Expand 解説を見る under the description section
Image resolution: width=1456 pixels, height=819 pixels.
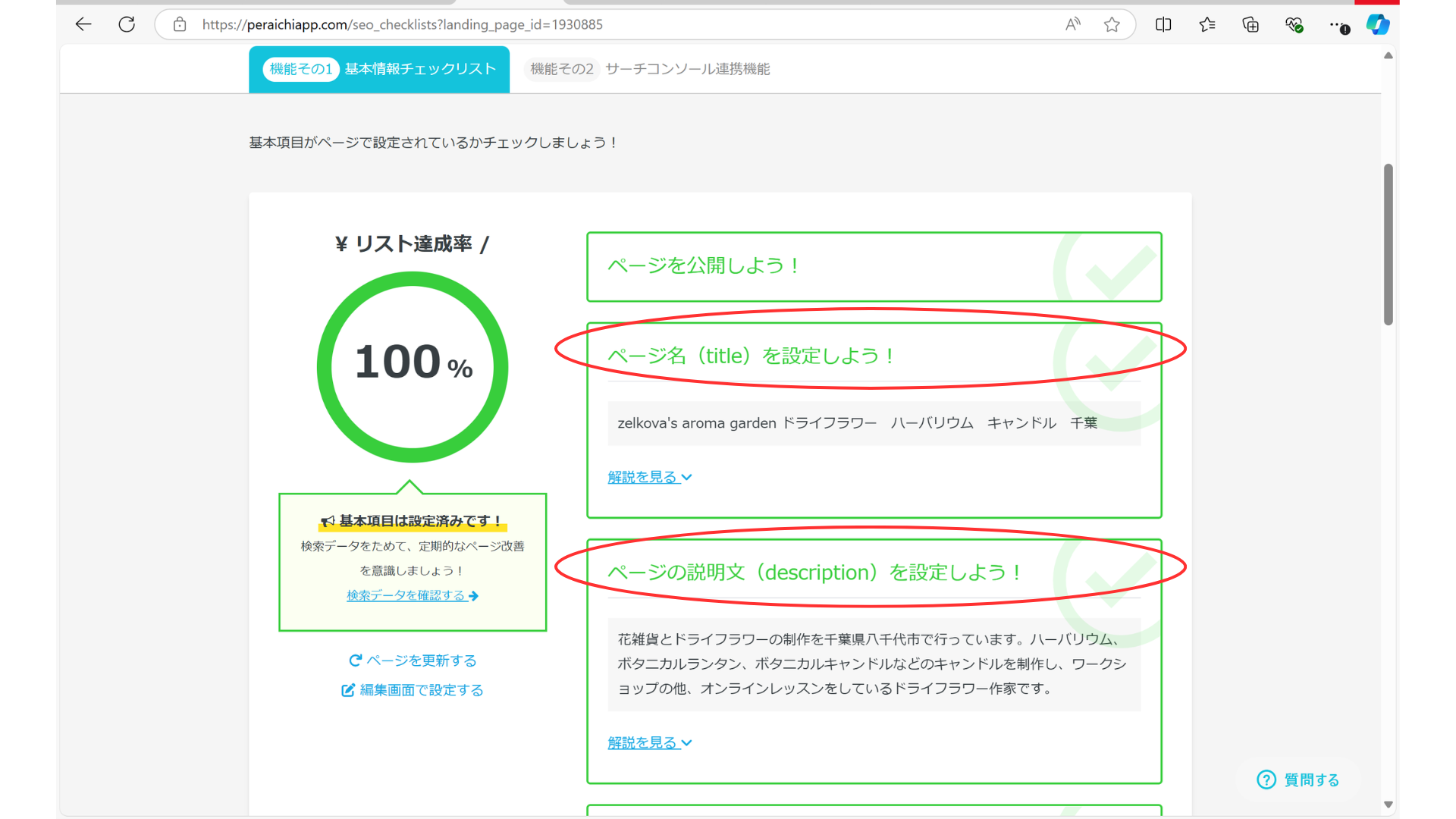click(650, 742)
